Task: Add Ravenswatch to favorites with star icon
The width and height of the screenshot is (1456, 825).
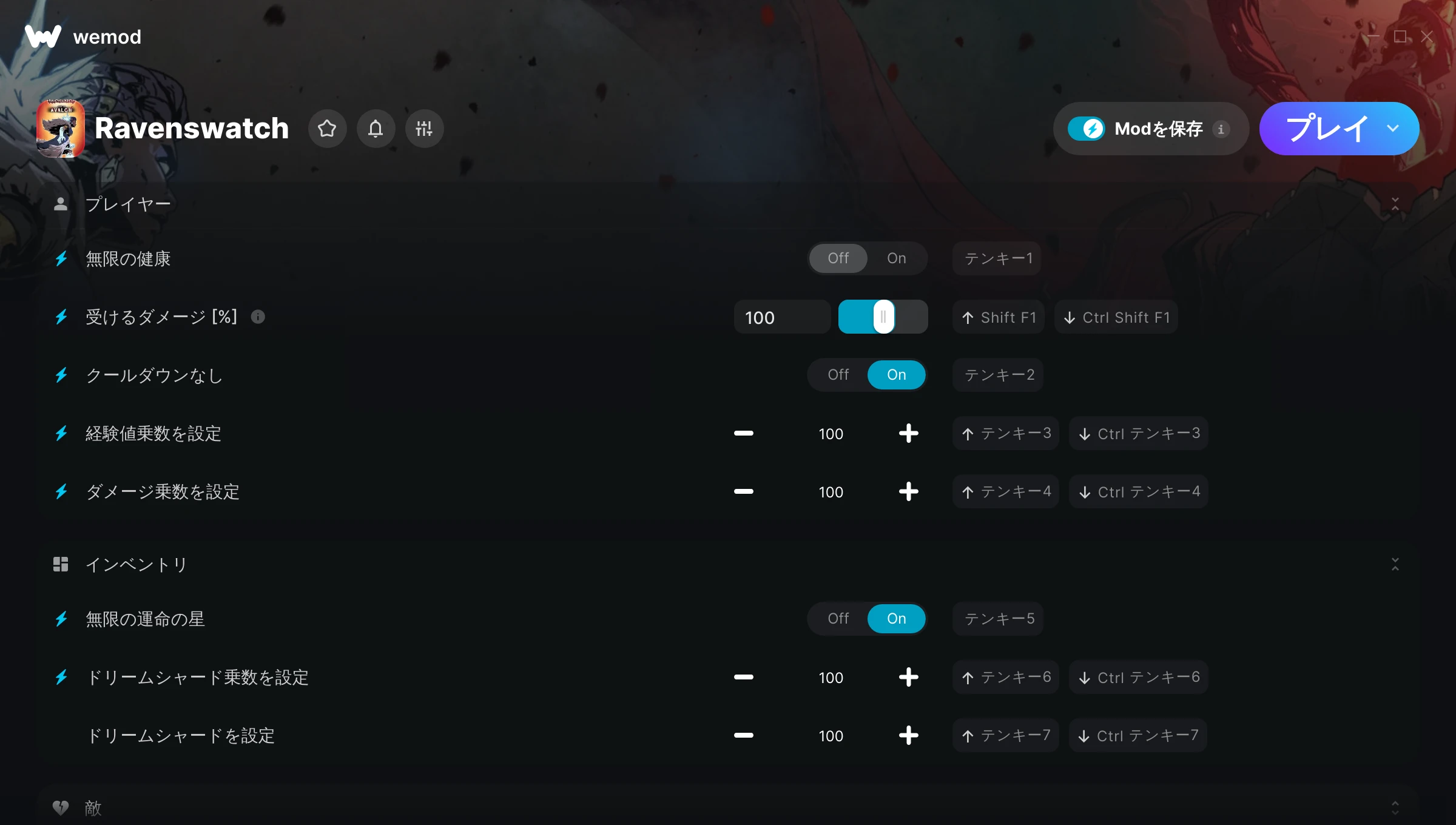Action: click(327, 129)
